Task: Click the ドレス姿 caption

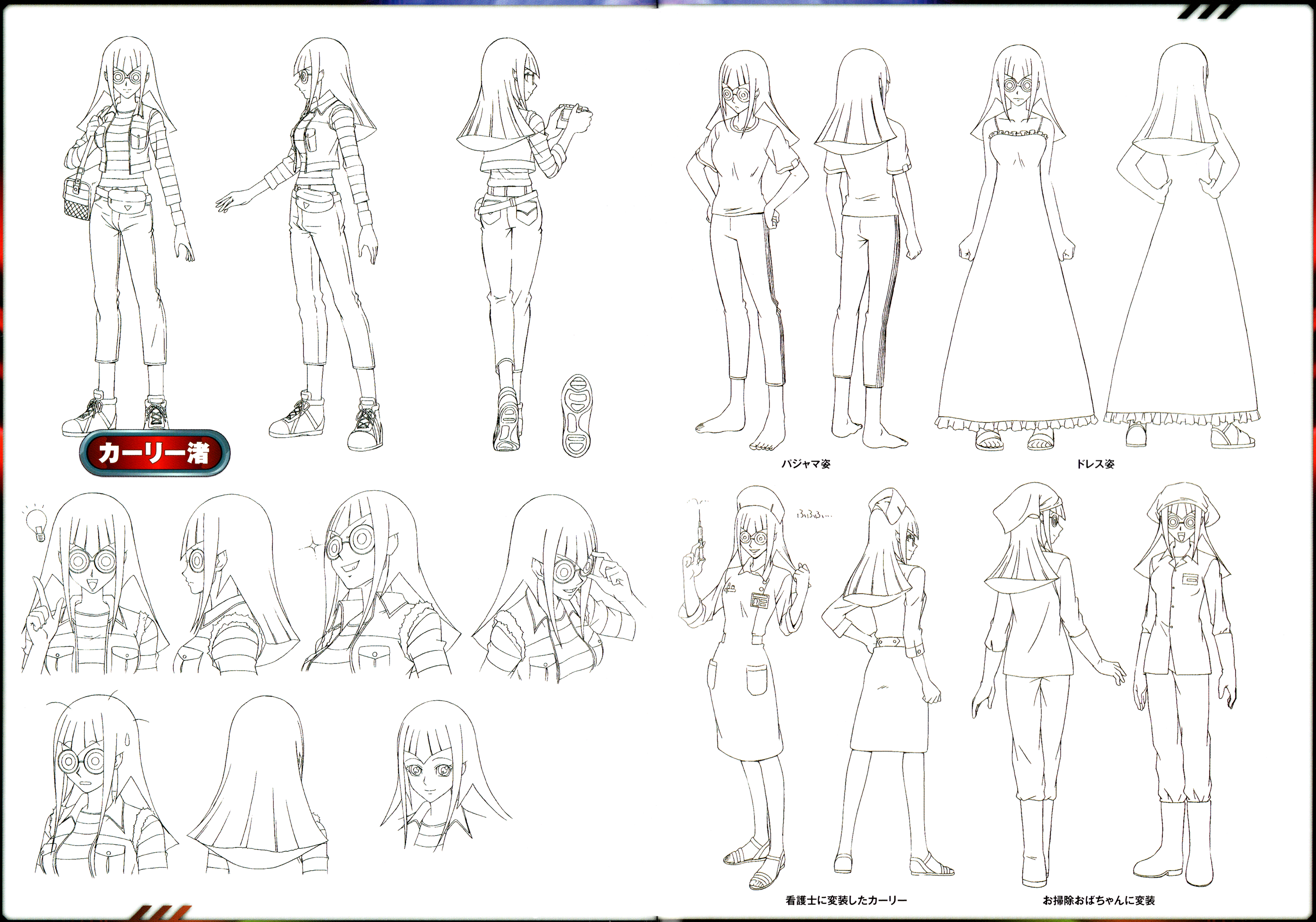Action: point(1095,464)
